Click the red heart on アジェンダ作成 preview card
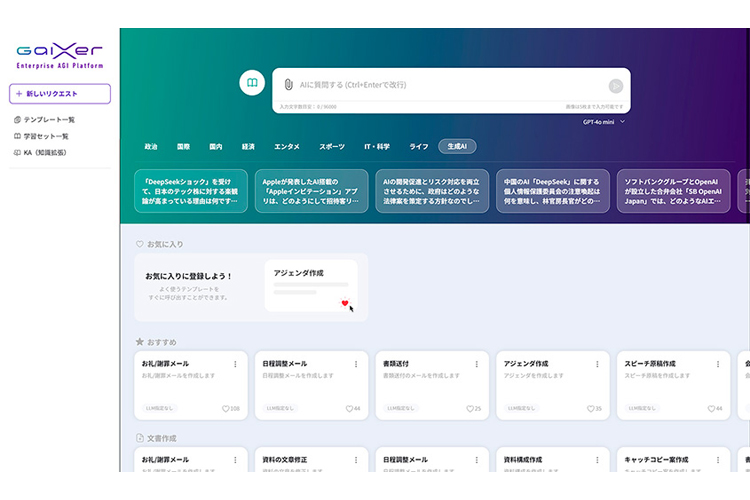This screenshot has height=500, width=750. (344, 303)
